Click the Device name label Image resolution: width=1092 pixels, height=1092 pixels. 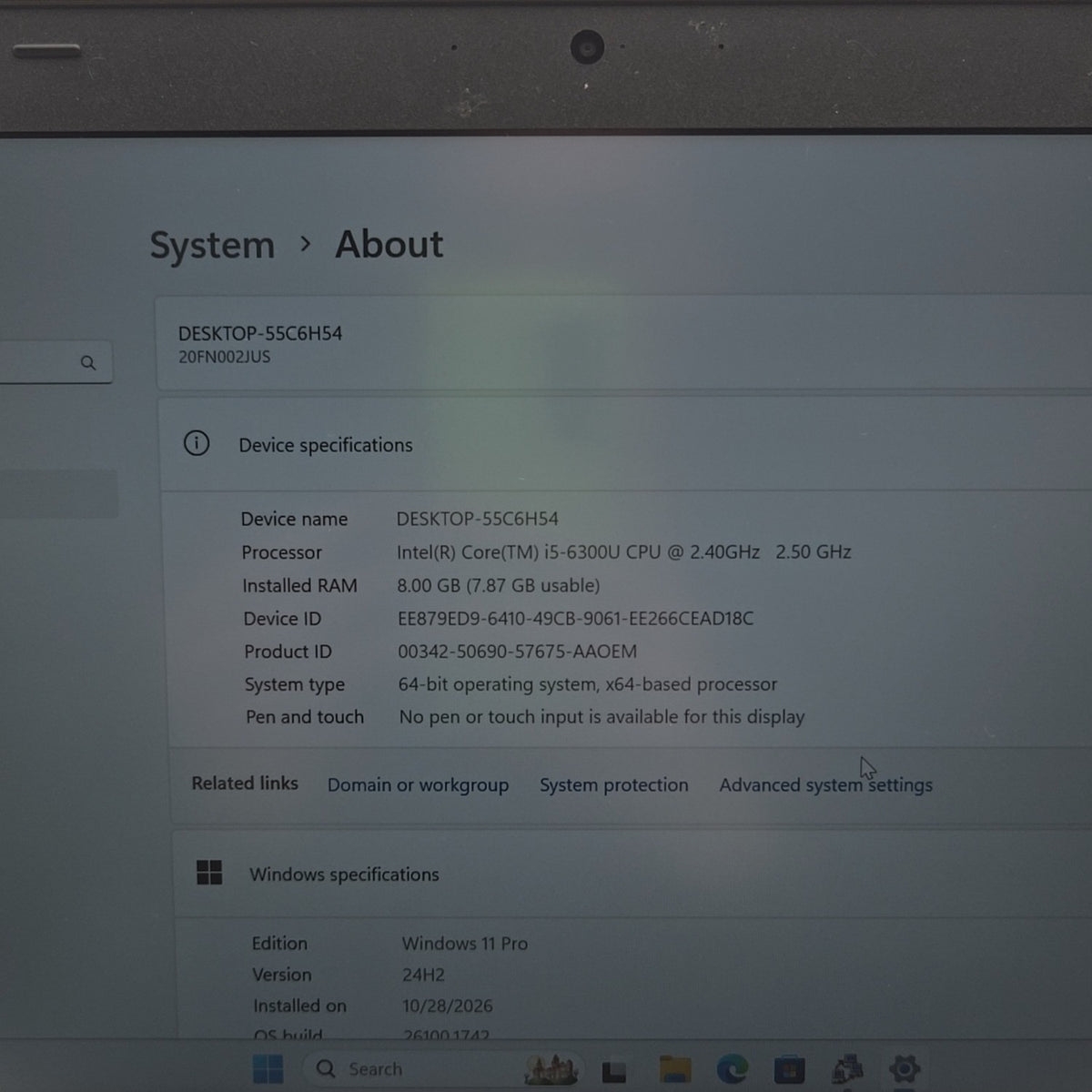pos(294,519)
